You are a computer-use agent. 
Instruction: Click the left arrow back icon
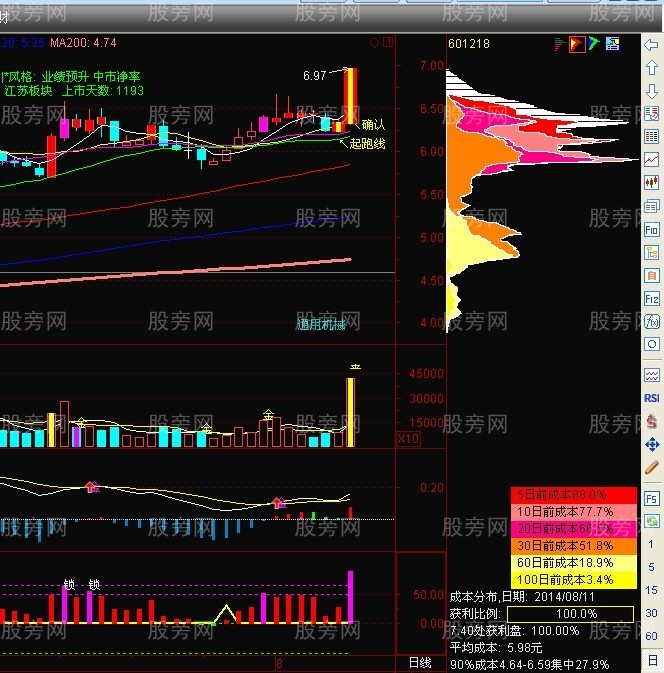coord(652,45)
